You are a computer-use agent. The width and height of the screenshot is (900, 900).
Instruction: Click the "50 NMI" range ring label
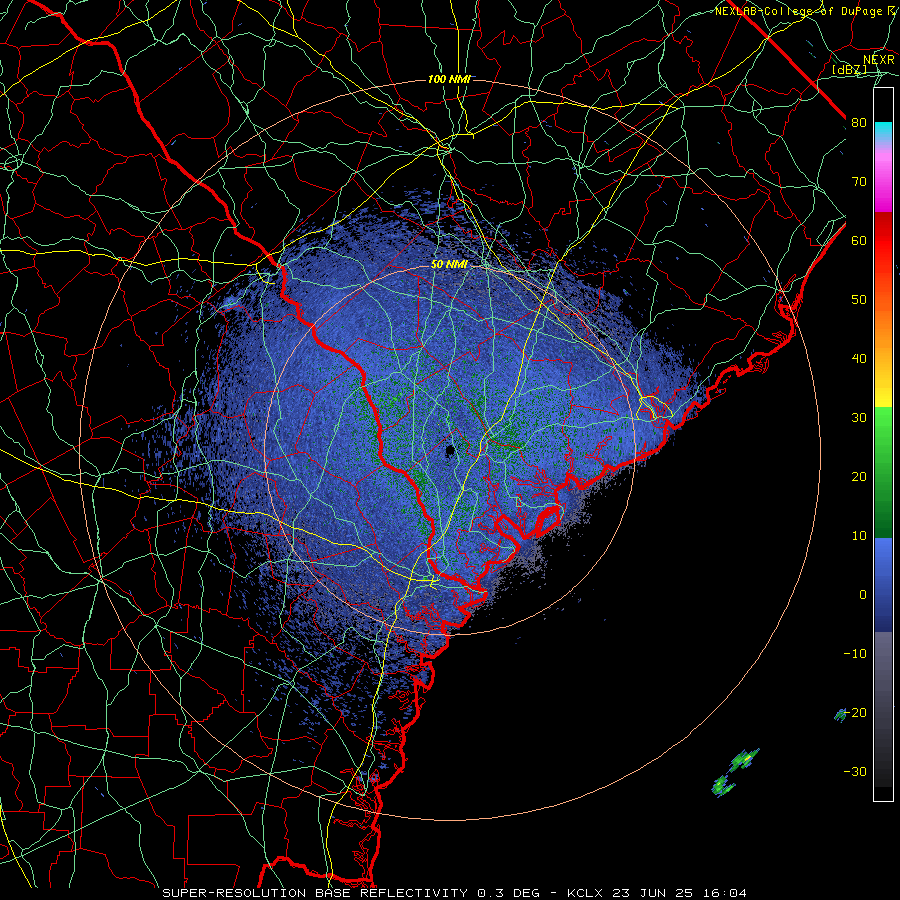pos(449,265)
